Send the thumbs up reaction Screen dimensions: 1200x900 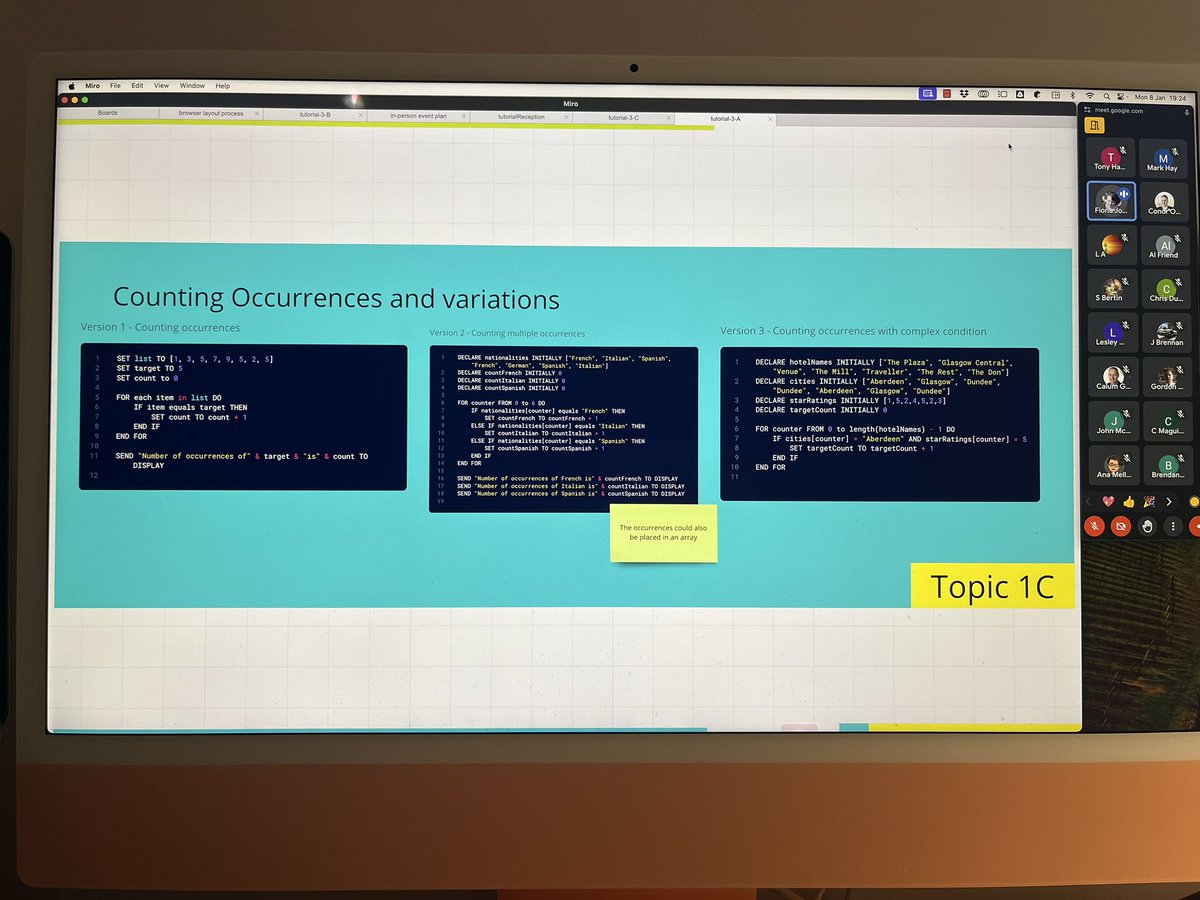[x=1129, y=501]
